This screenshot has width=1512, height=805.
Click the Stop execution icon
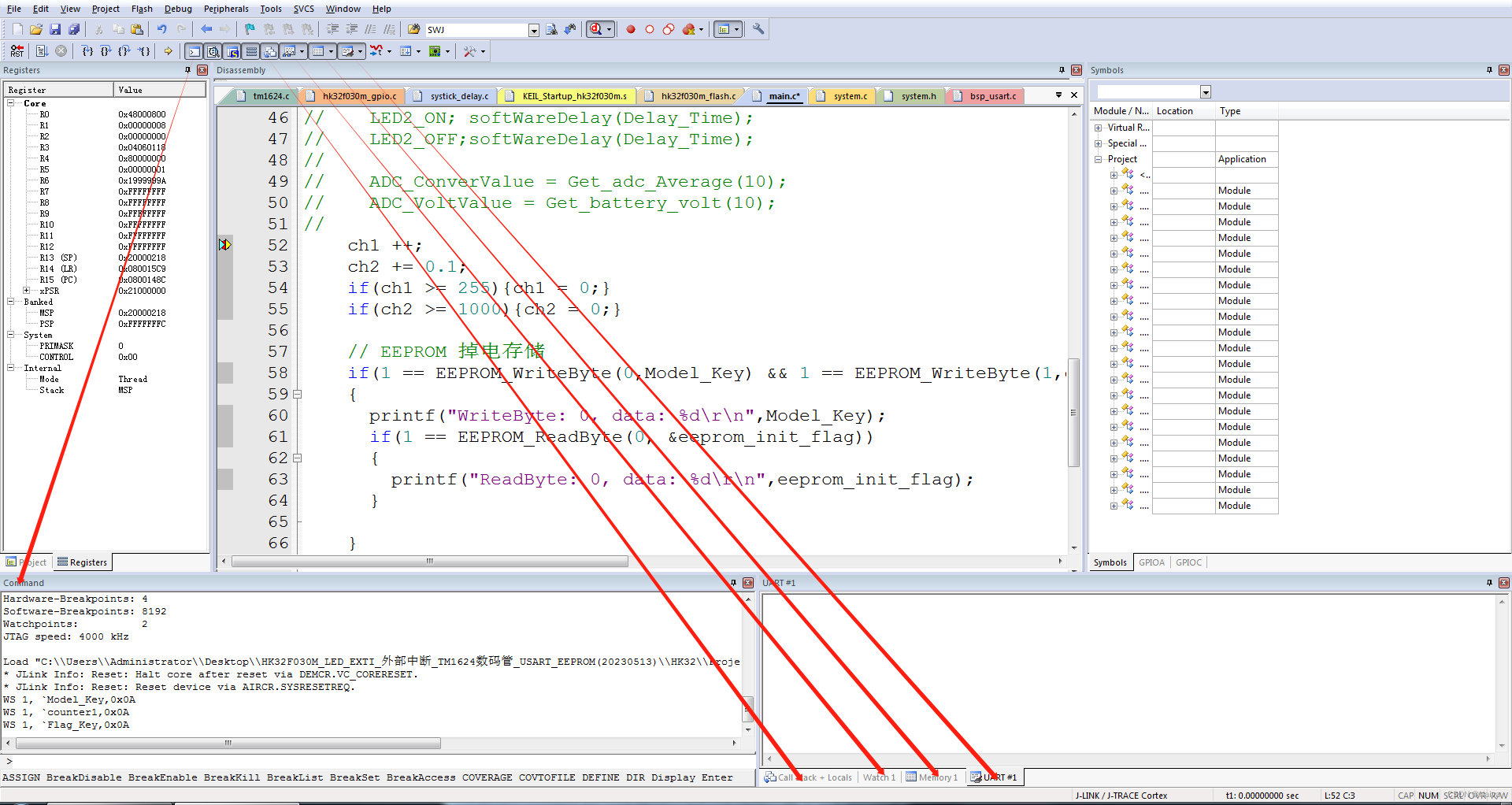pyautogui.click(x=61, y=51)
